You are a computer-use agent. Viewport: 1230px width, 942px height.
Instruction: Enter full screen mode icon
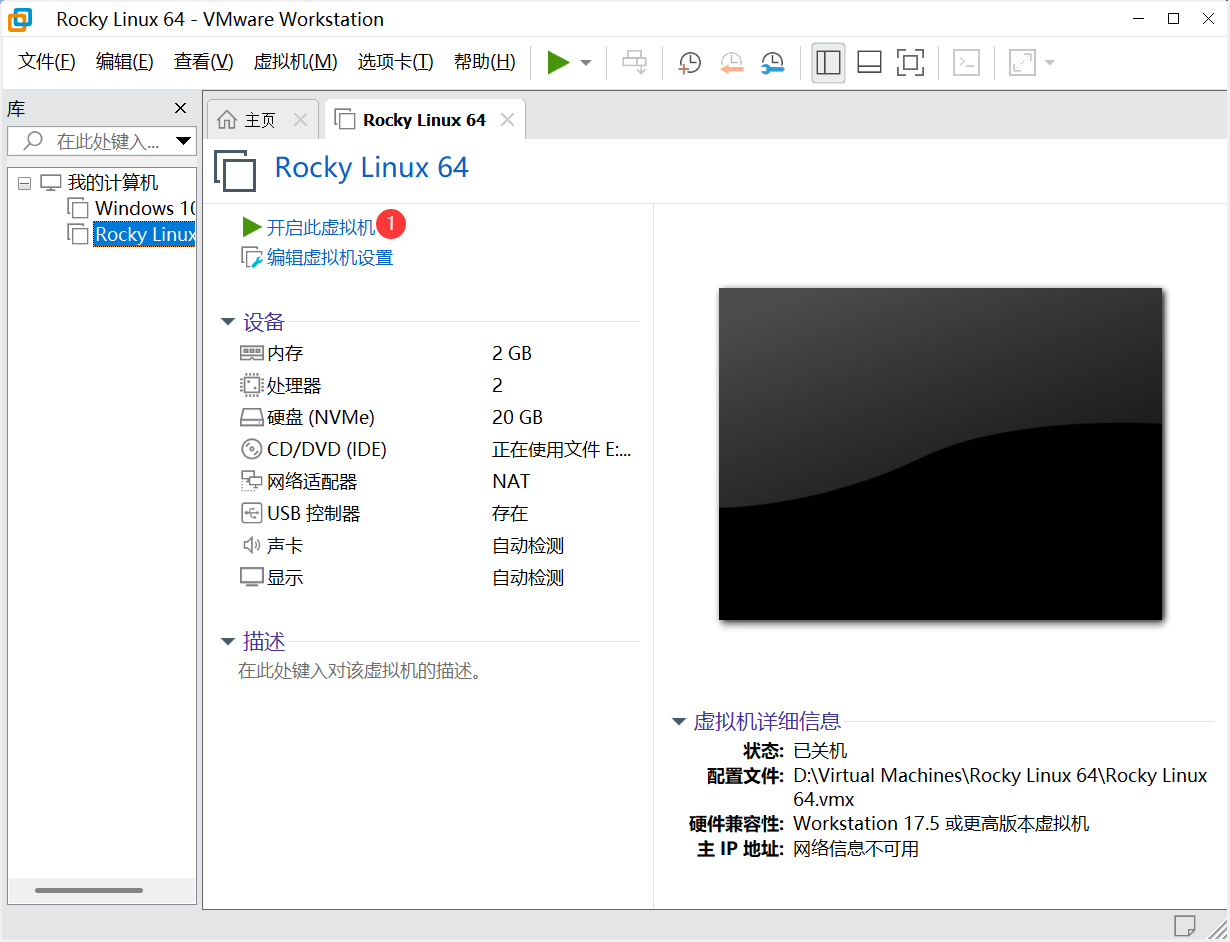pos(910,63)
